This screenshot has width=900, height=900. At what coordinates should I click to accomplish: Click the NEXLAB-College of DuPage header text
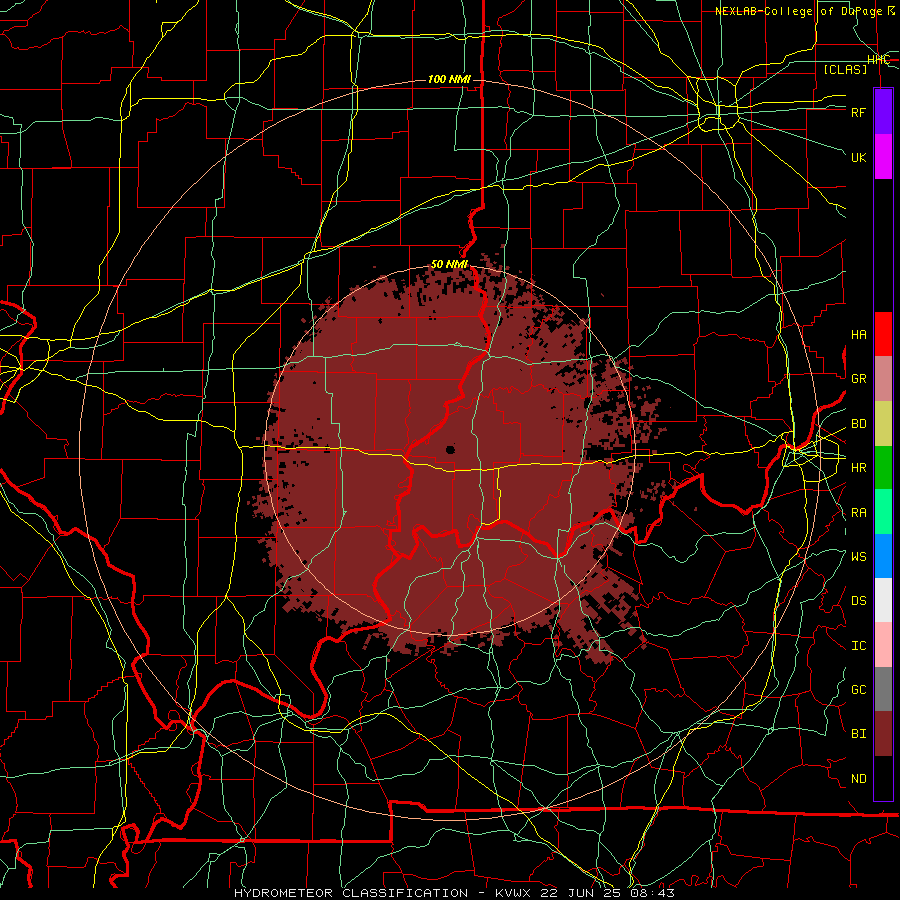pos(805,11)
